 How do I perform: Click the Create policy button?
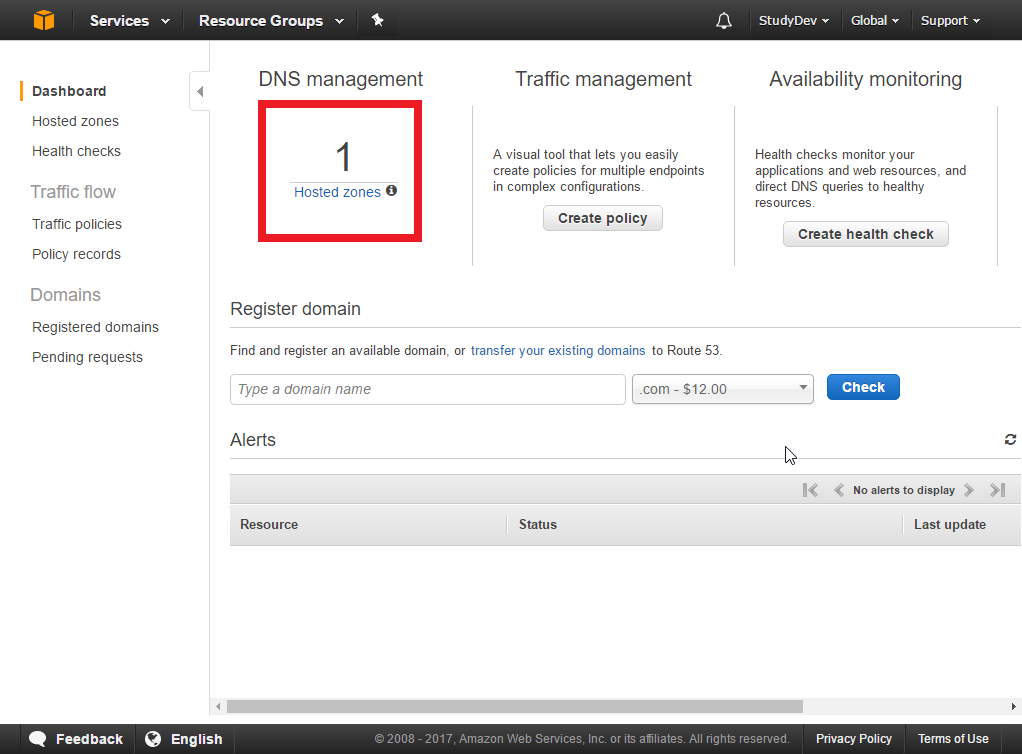click(x=602, y=218)
